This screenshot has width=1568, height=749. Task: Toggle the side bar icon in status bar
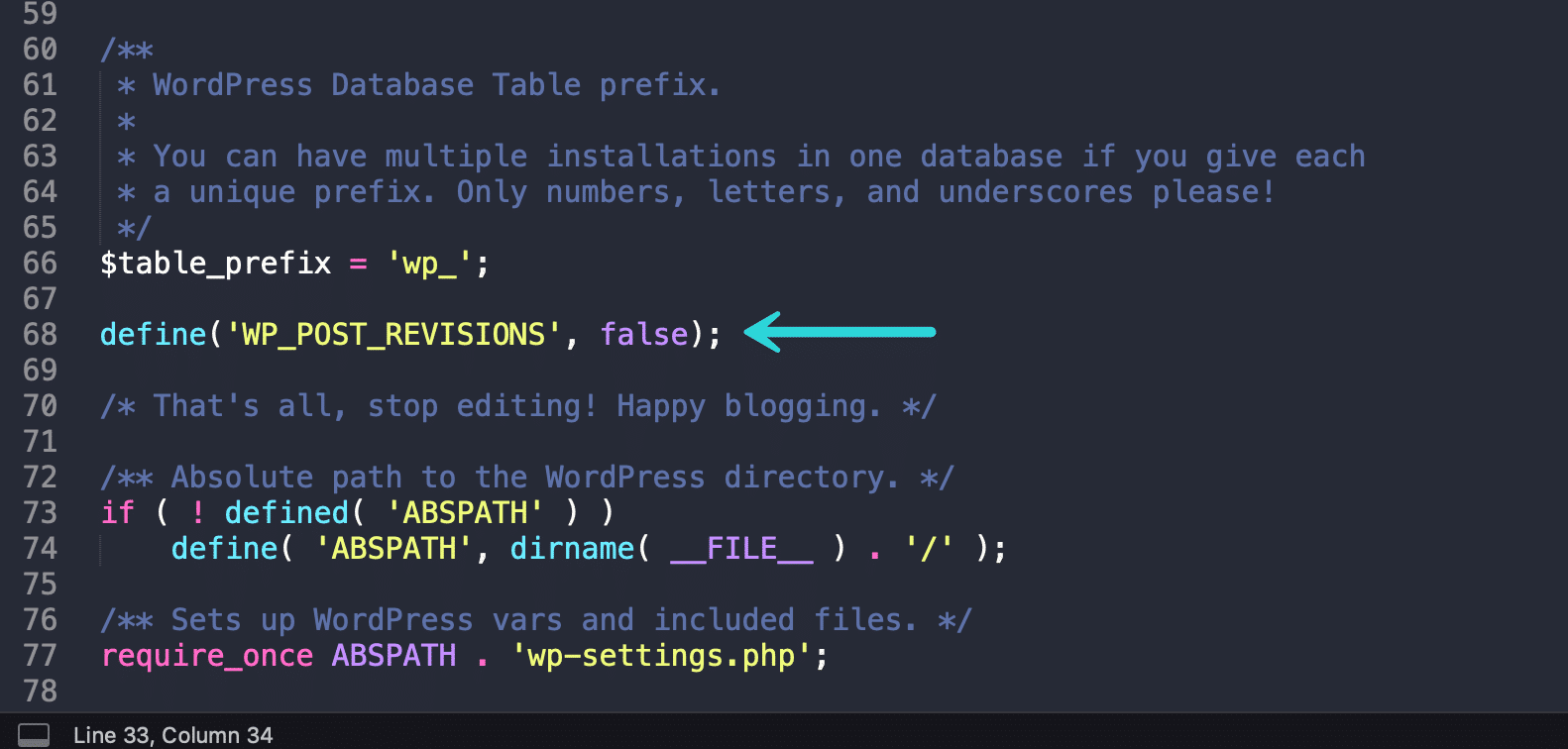coord(35,734)
